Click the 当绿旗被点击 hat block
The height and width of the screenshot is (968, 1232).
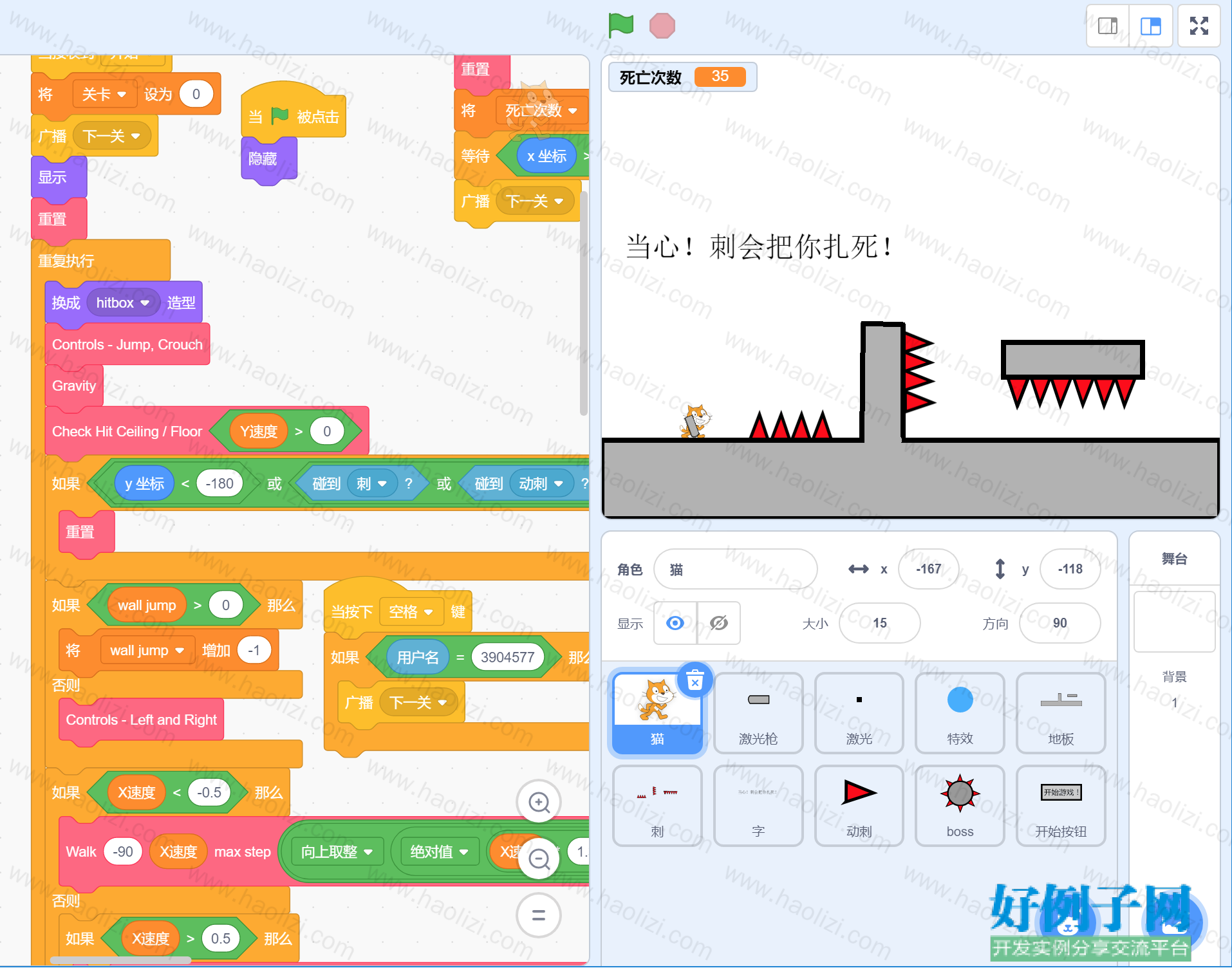pos(294,116)
